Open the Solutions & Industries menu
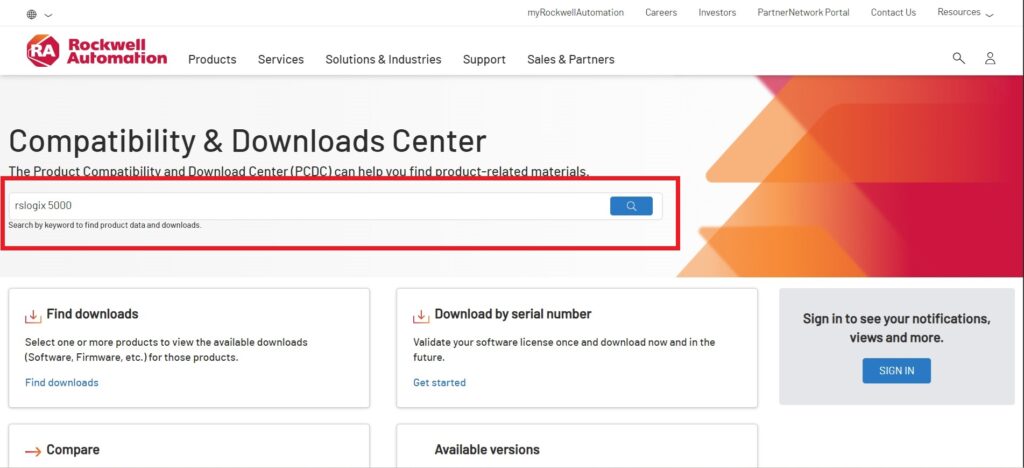 pyautogui.click(x=383, y=60)
